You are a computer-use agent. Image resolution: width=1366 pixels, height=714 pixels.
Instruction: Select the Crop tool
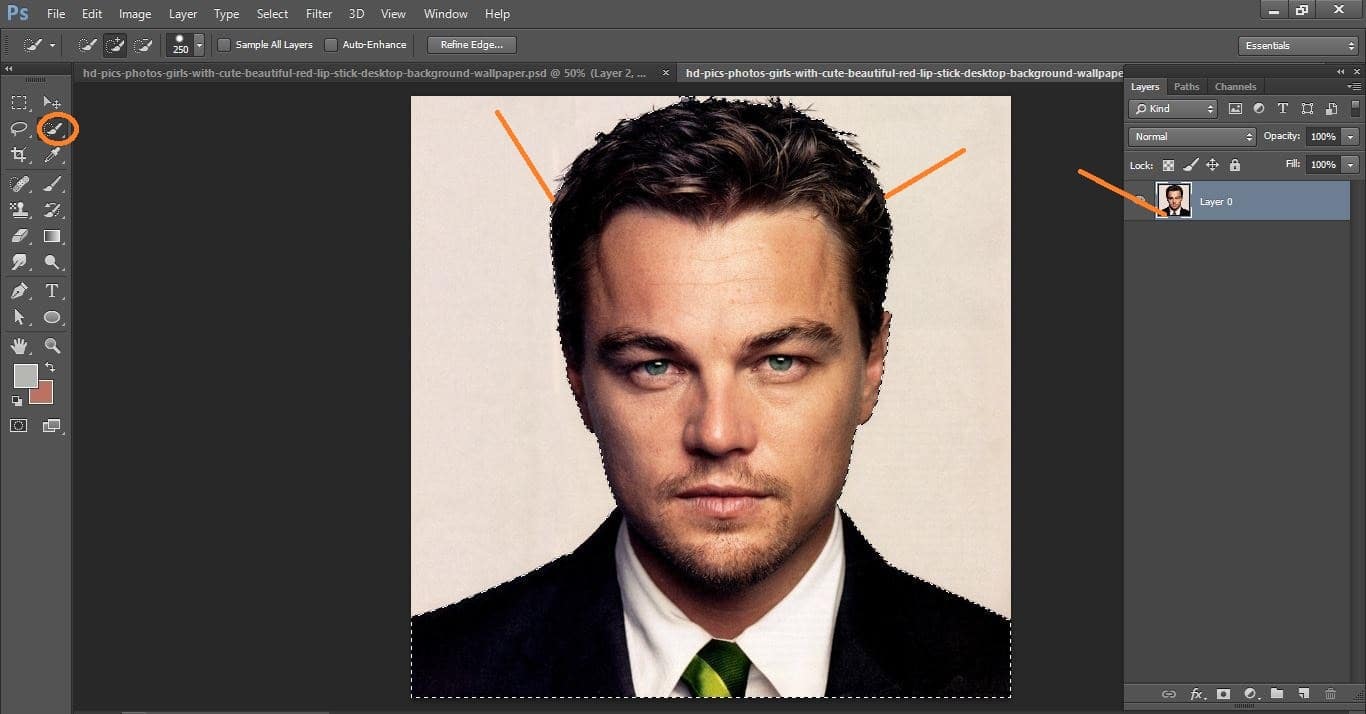coord(20,155)
